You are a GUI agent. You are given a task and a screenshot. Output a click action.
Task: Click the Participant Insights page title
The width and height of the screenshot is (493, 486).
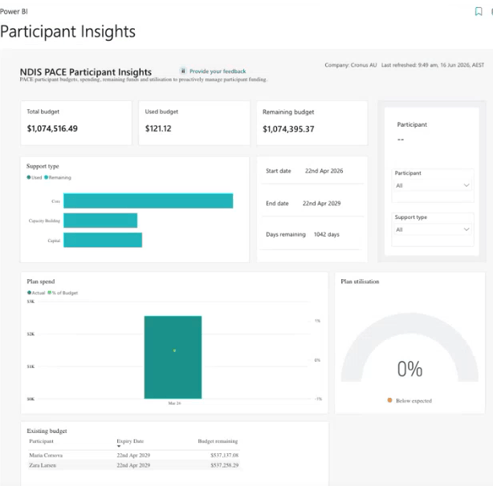coord(68,32)
